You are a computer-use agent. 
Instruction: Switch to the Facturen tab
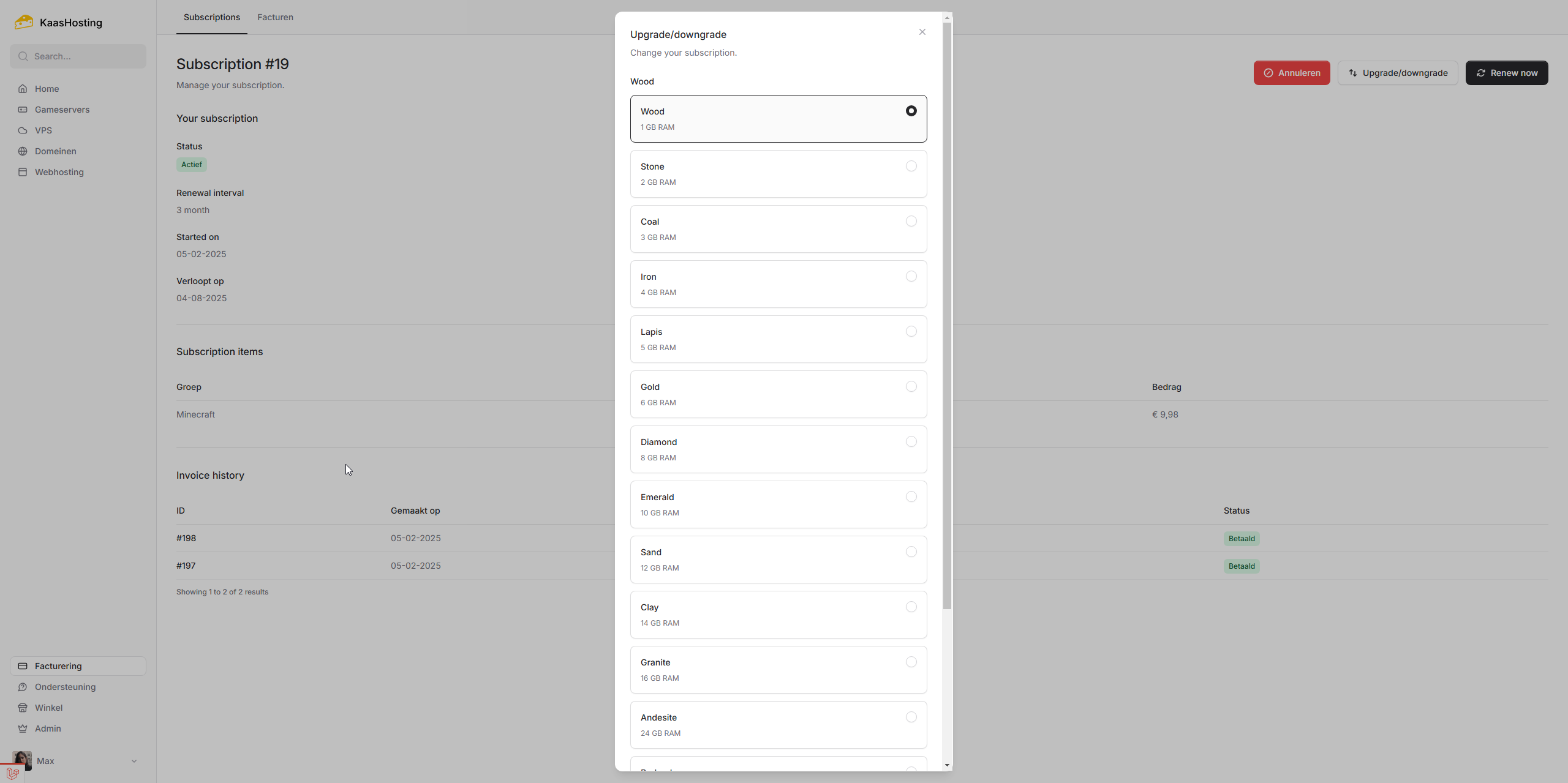(x=275, y=17)
